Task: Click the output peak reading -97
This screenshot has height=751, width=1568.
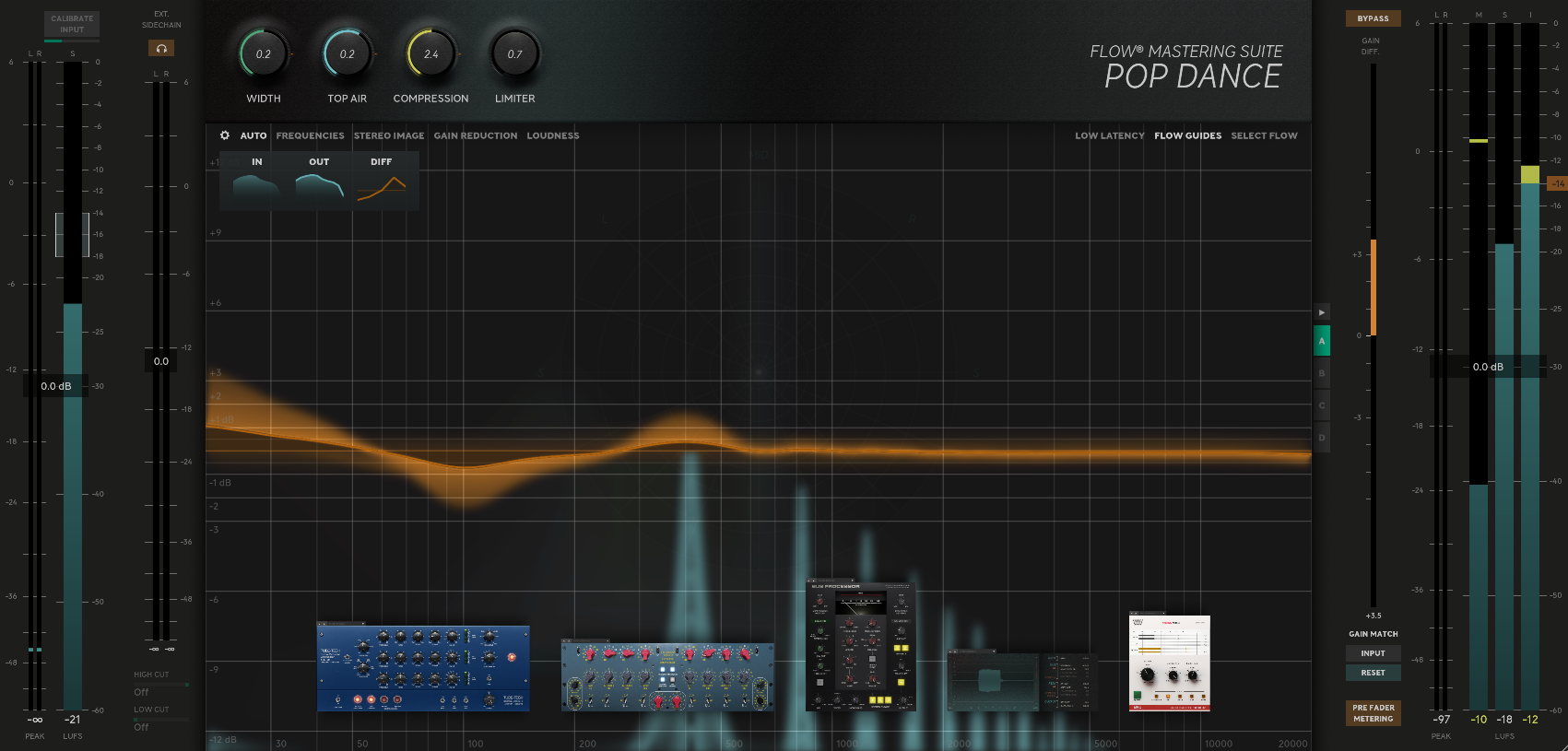Action: tap(1442, 720)
